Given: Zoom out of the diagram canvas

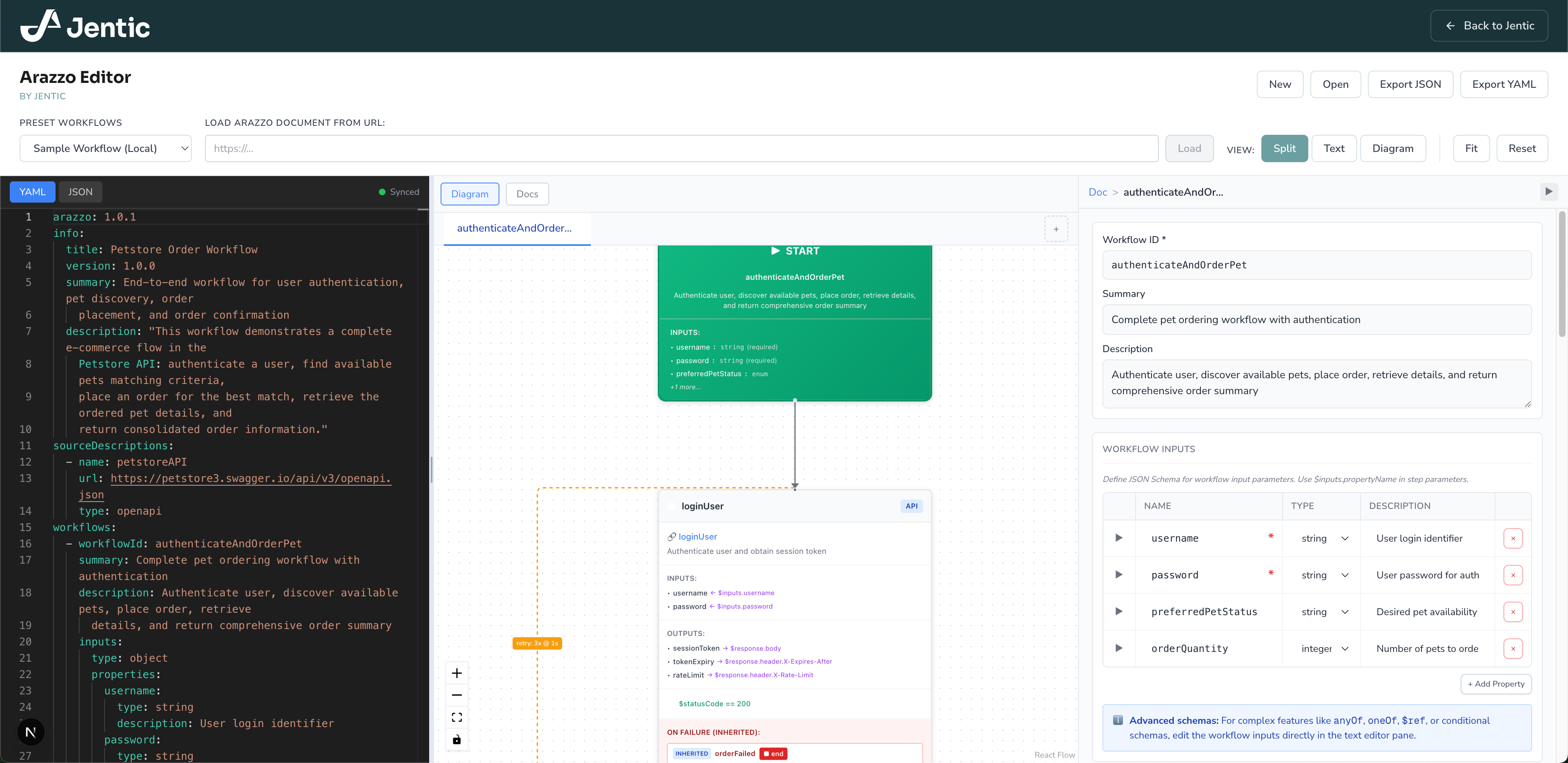Looking at the screenshot, I should coord(457,695).
